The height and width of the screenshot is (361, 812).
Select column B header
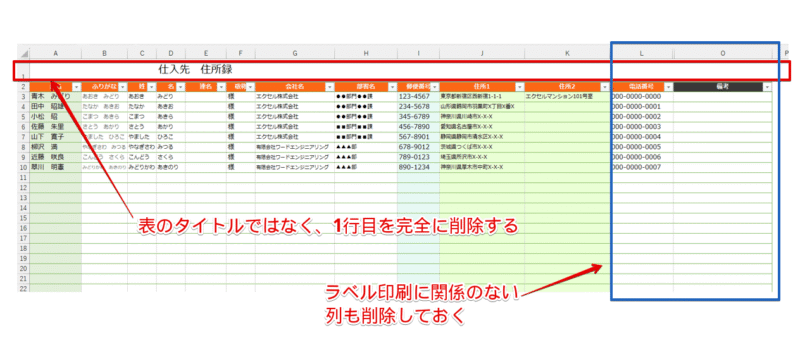click(x=105, y=53)
